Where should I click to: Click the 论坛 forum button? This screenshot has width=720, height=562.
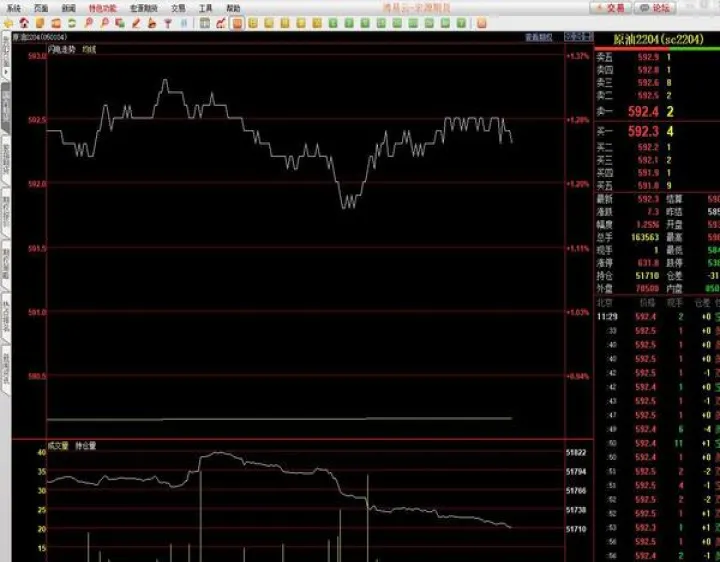pos(654,7)
